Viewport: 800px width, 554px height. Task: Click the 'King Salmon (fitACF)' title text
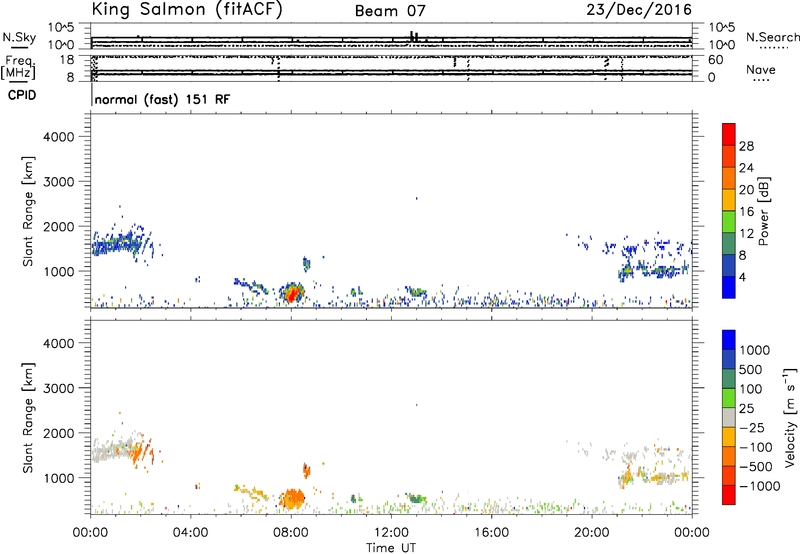click(x=187, y=10)
